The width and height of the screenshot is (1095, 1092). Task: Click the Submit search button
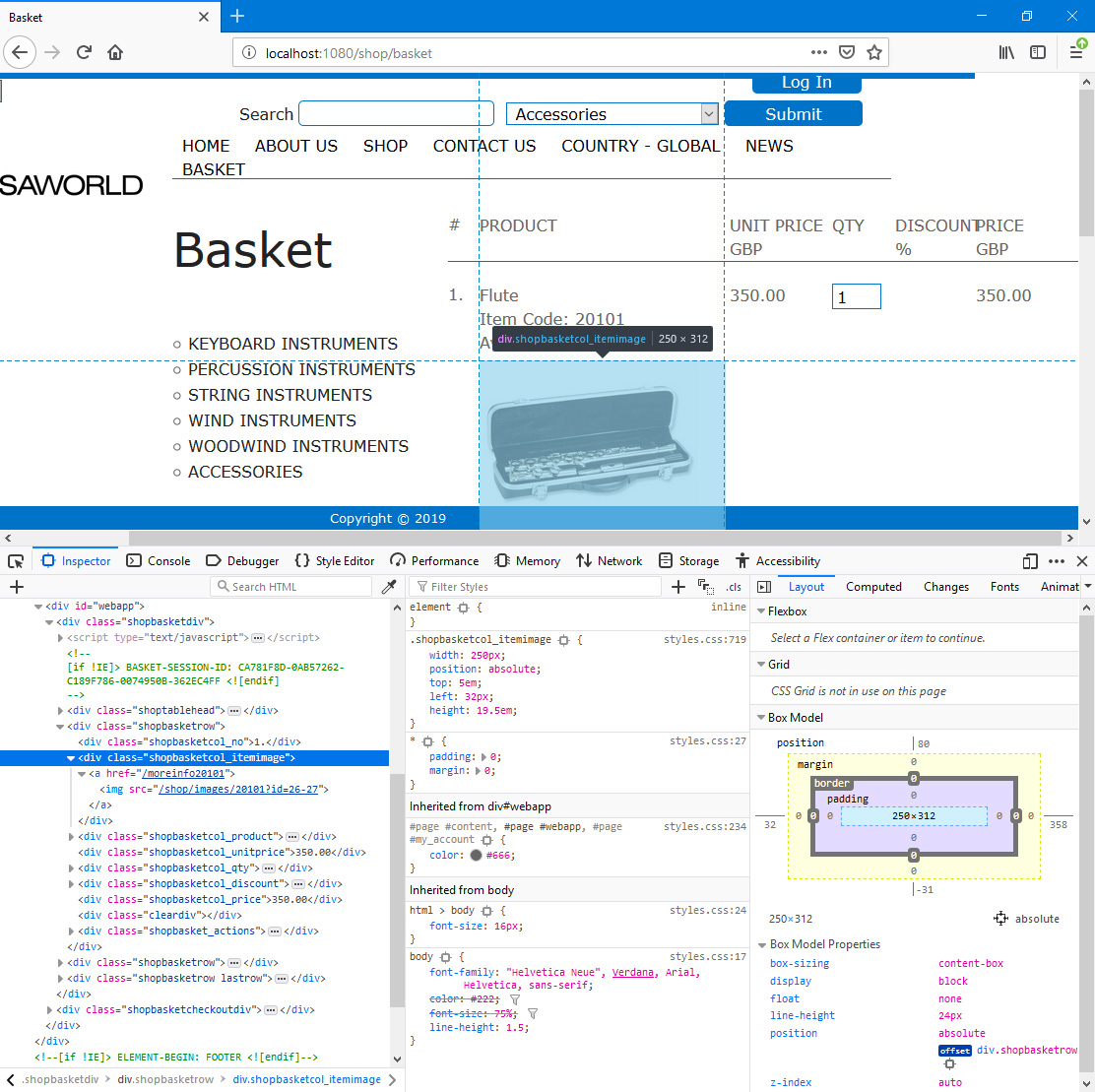coord(794,114)
